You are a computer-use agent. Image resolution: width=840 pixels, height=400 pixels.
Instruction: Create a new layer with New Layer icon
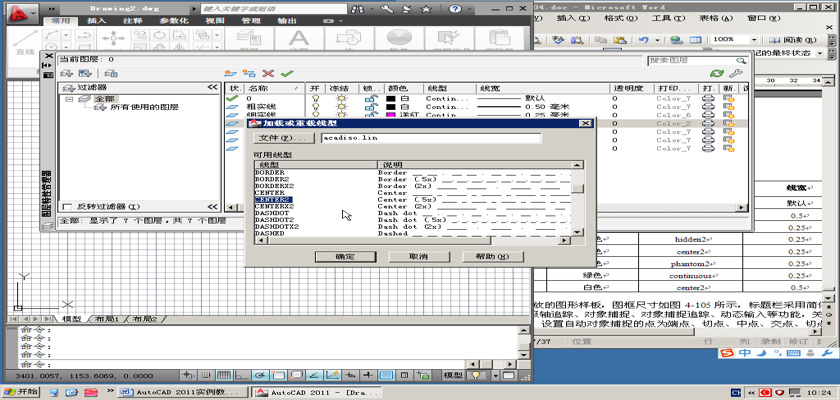pos(230,73)
